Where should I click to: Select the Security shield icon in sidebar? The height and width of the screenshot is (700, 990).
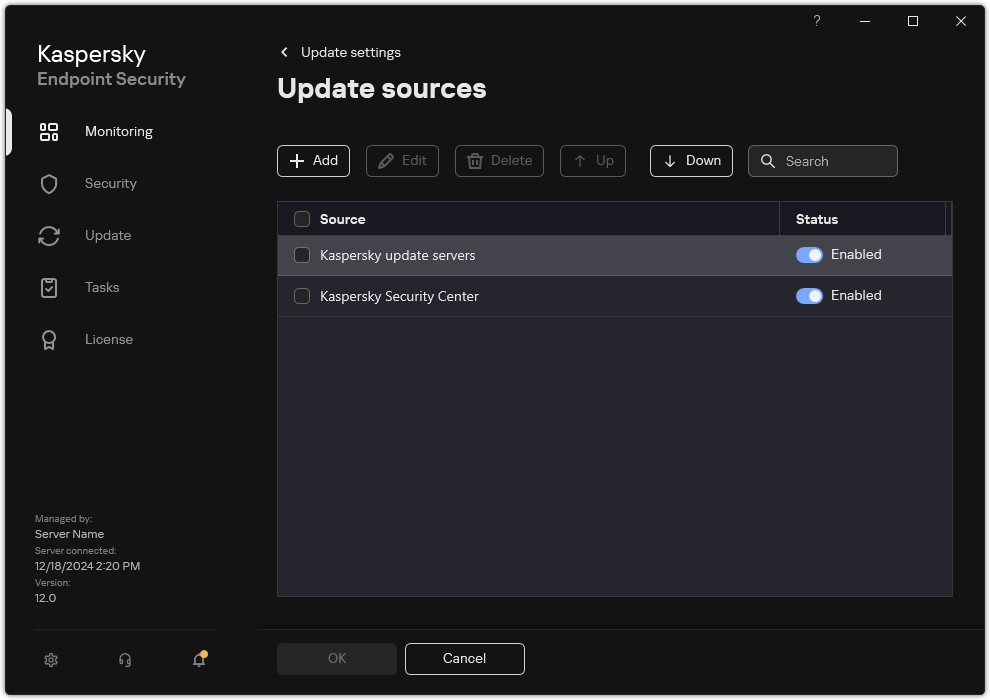coord(48,183)
